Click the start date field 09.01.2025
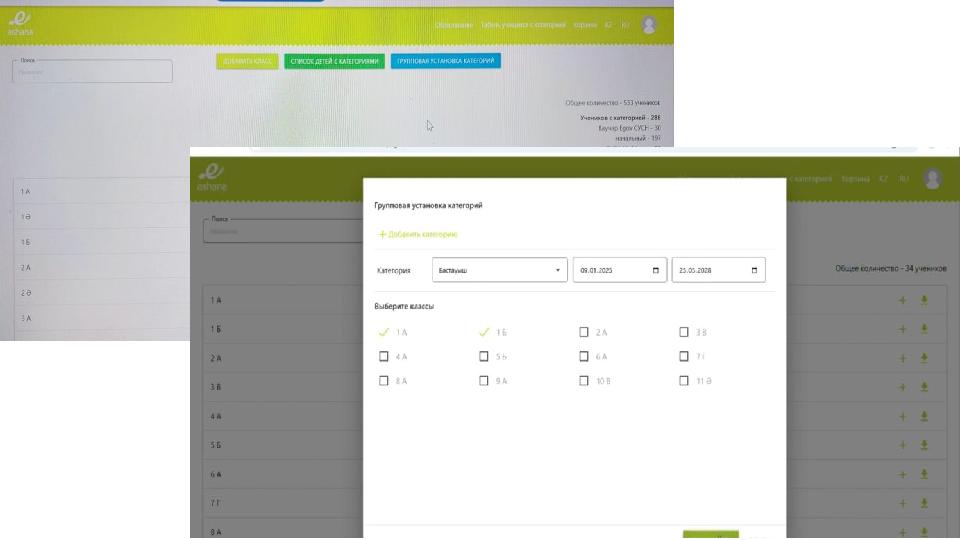960x540 pixels. (x=620, y=270)
